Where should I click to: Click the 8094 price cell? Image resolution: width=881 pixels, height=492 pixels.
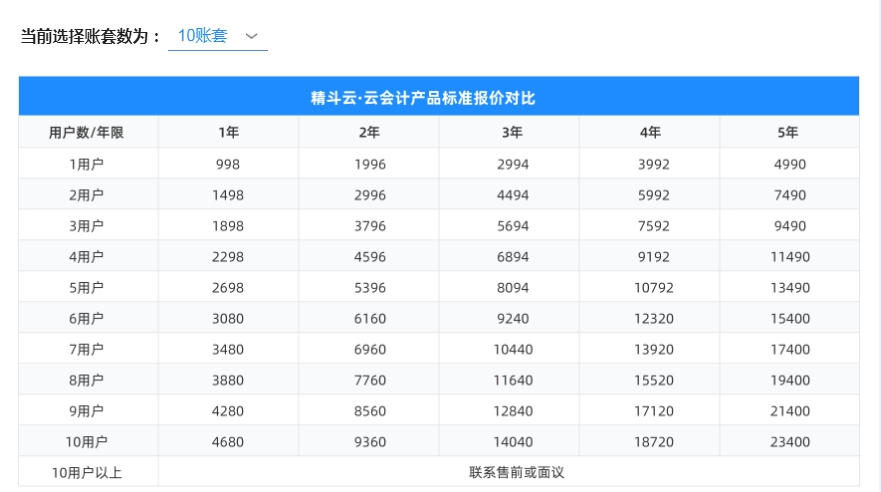[x=509, y=288]
